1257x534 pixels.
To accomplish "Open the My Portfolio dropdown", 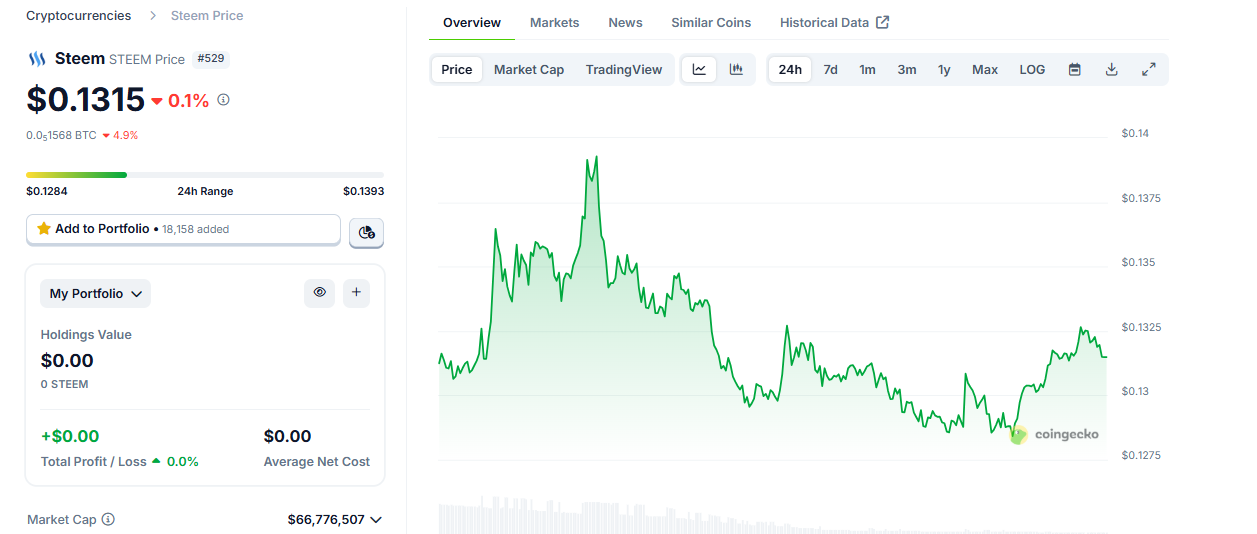I will tap(96, 294).
